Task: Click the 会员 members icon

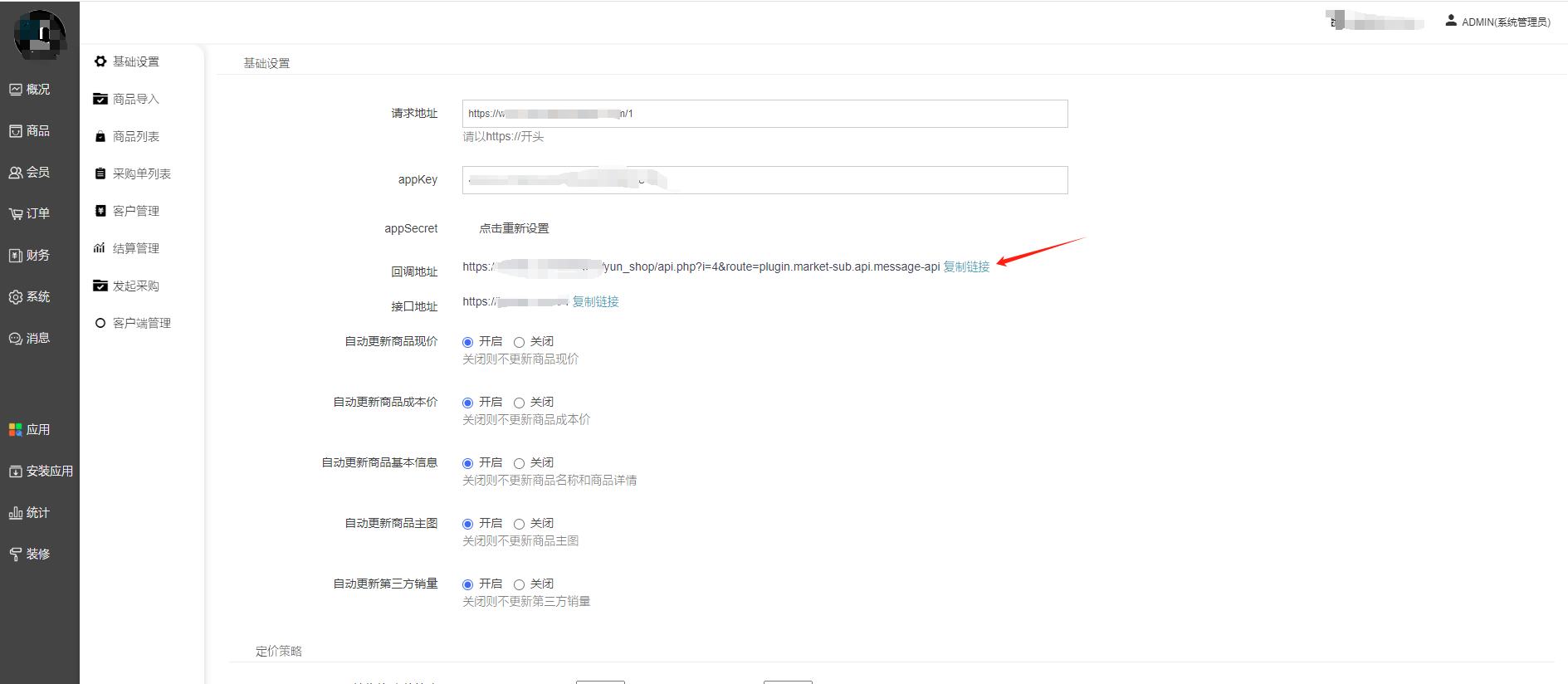Action: click(x=16, y=173)
